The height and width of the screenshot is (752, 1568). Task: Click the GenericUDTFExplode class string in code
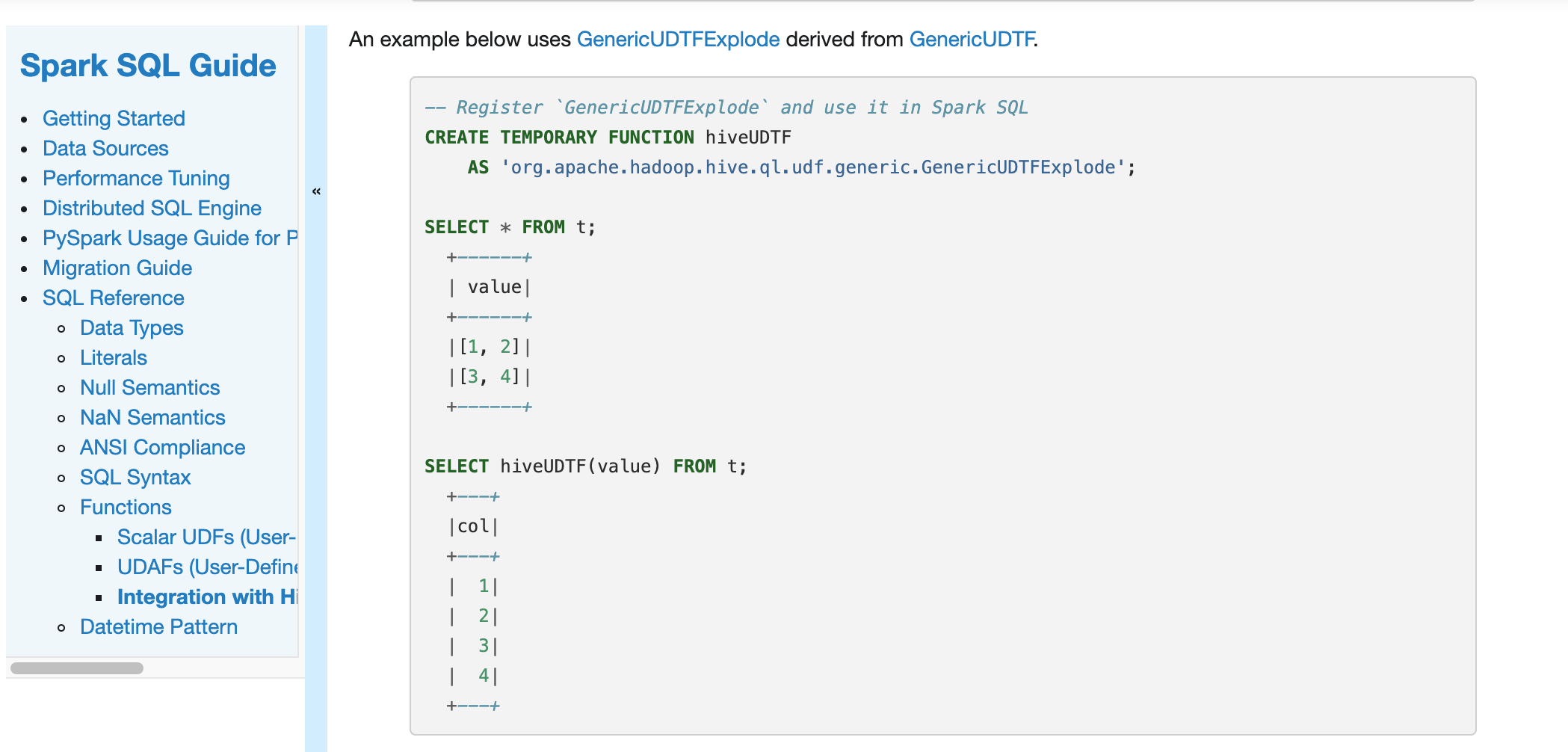coord(813,167)
